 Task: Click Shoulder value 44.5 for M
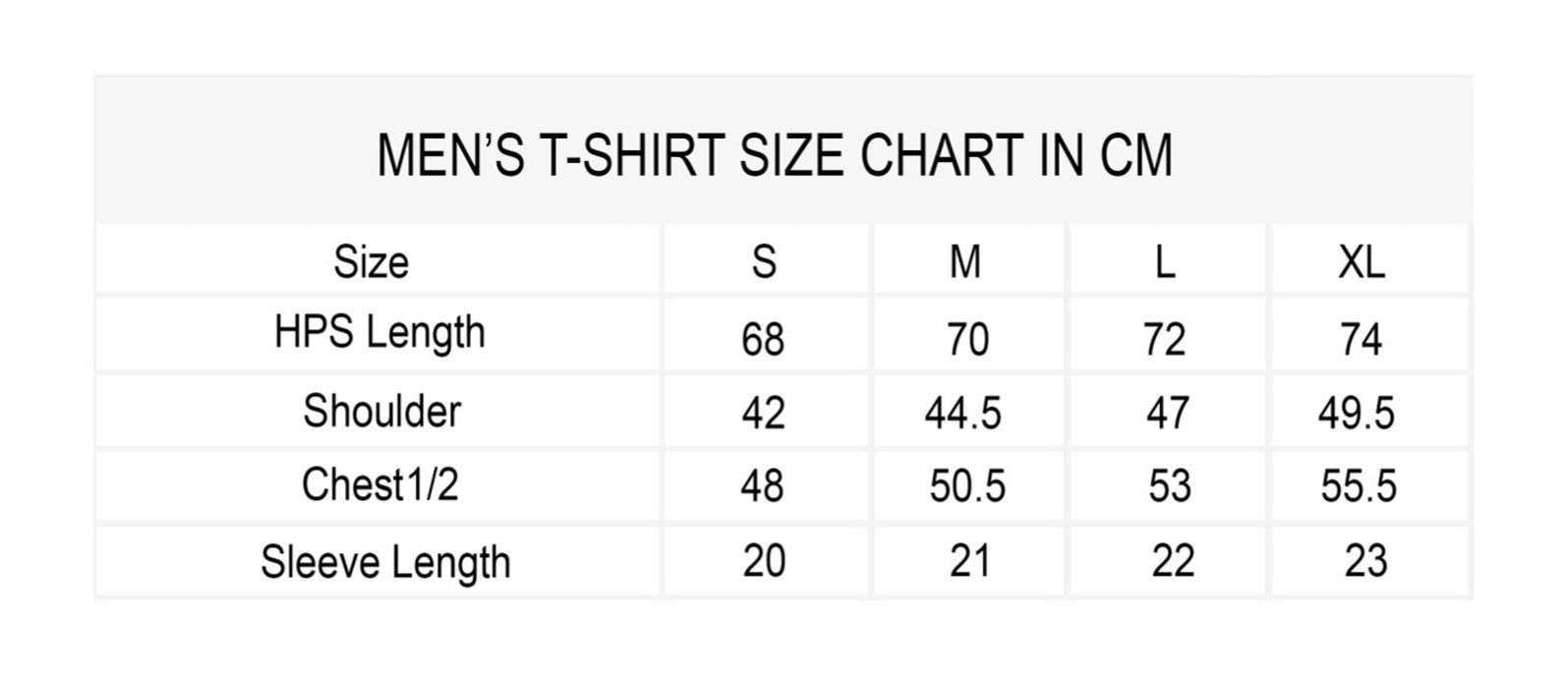click(x=963, y=414)
